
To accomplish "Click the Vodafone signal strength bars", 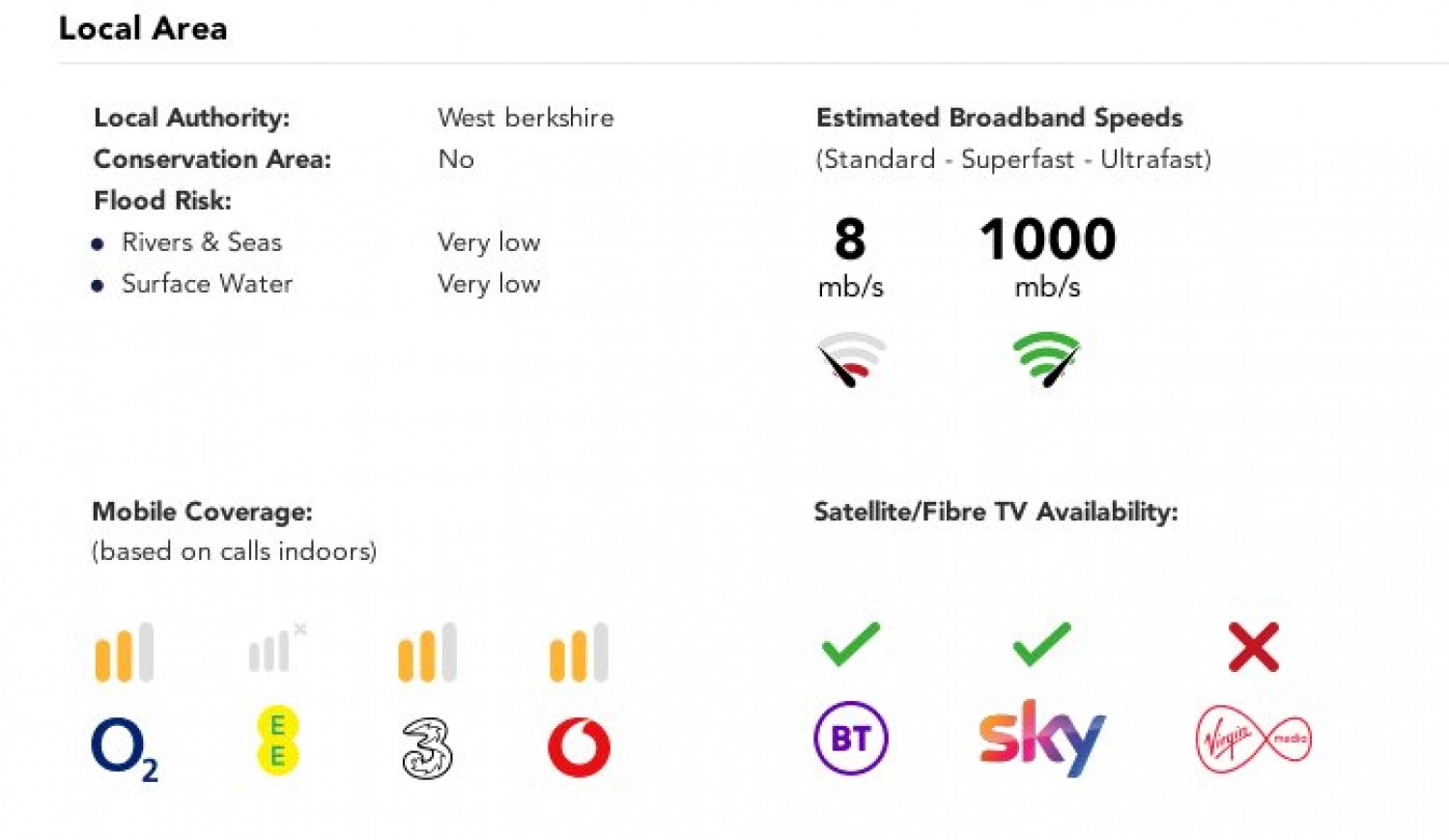I will [579, 653].
